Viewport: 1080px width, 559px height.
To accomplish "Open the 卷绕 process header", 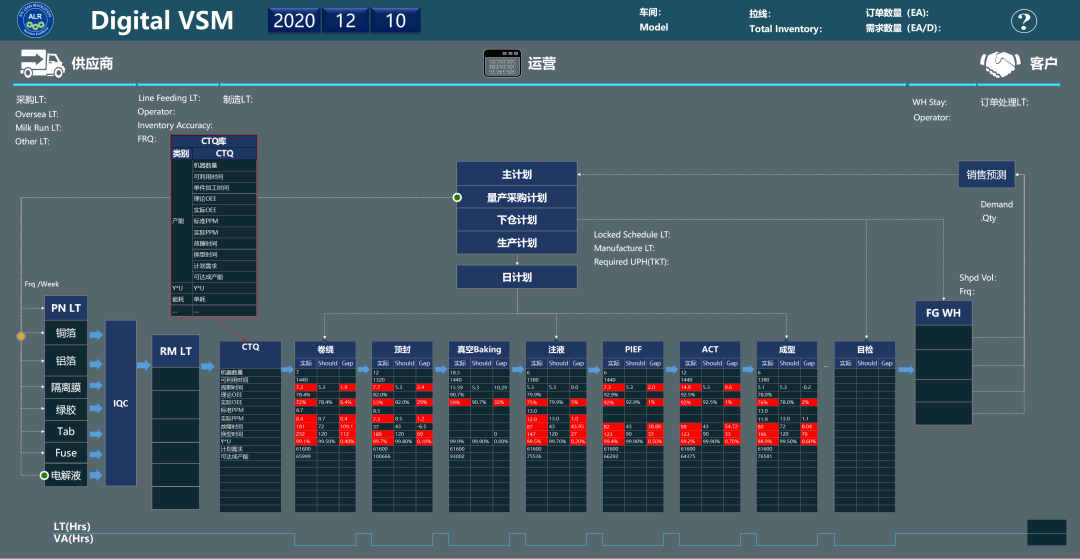I will [325, 349].
